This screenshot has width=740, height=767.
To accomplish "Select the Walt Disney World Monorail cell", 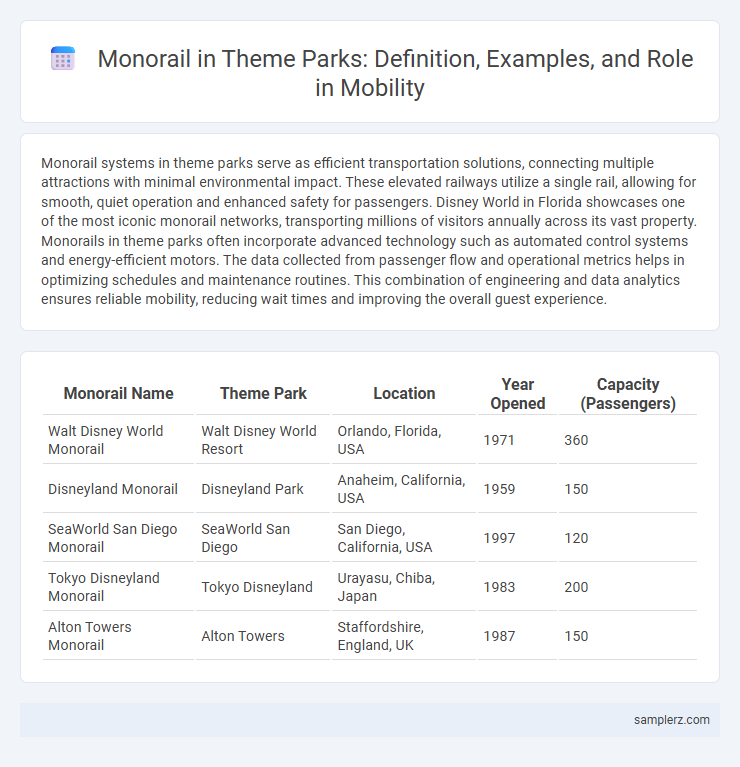I will click(118, 440).
